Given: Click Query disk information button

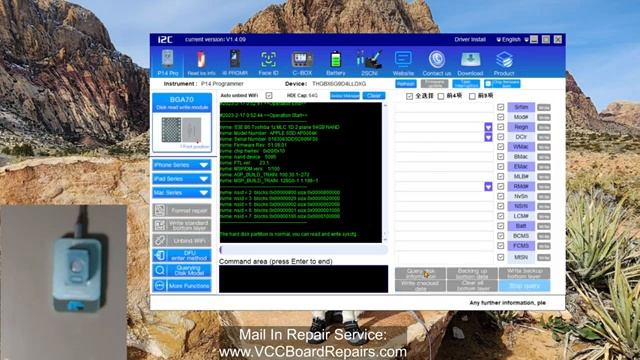Looking at the screenshot, I should tap(420, 273).
